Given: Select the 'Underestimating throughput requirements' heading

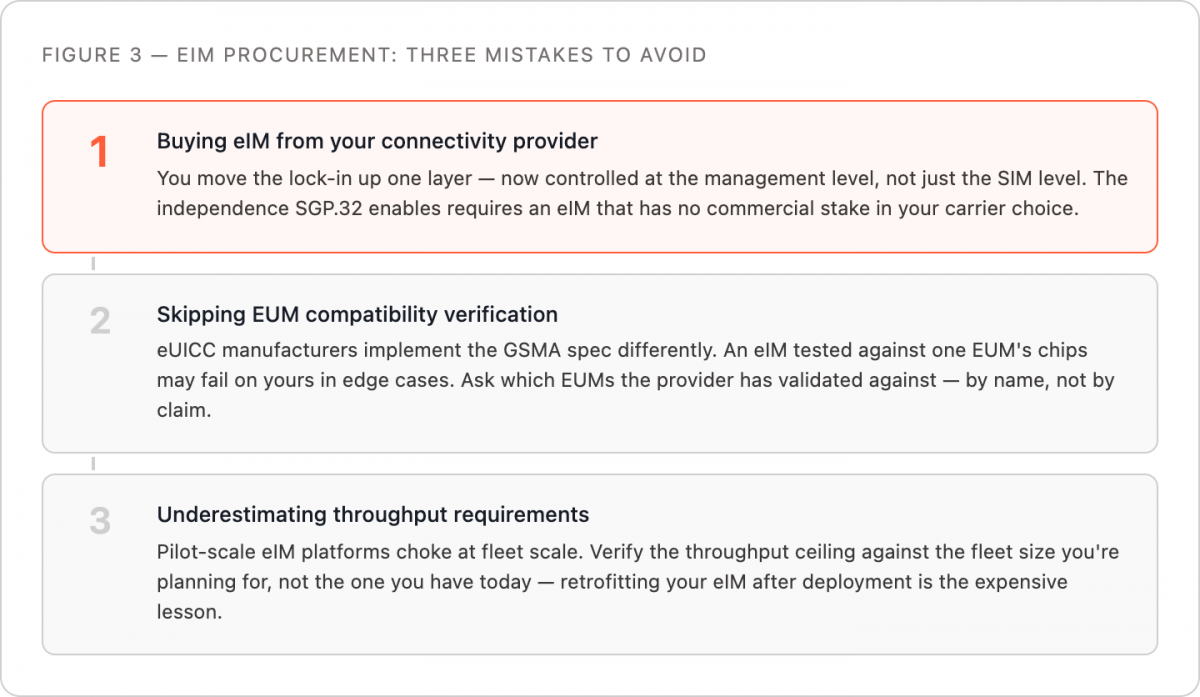Looking at the screenshot, I should tap(373, 515).
